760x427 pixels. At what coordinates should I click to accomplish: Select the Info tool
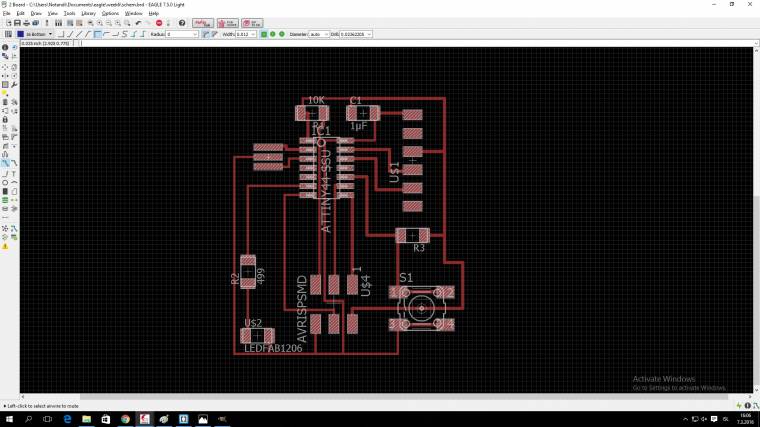5,47
